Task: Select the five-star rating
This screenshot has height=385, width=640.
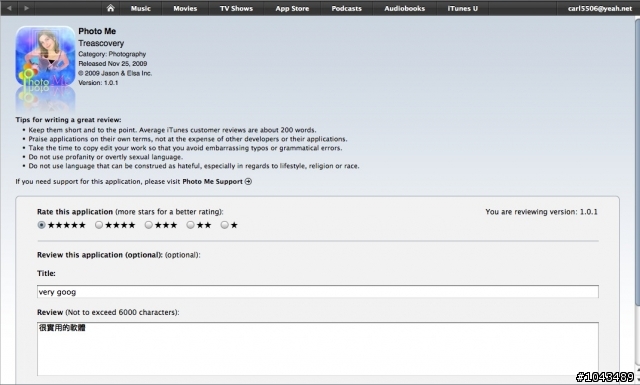Action: 41,225
